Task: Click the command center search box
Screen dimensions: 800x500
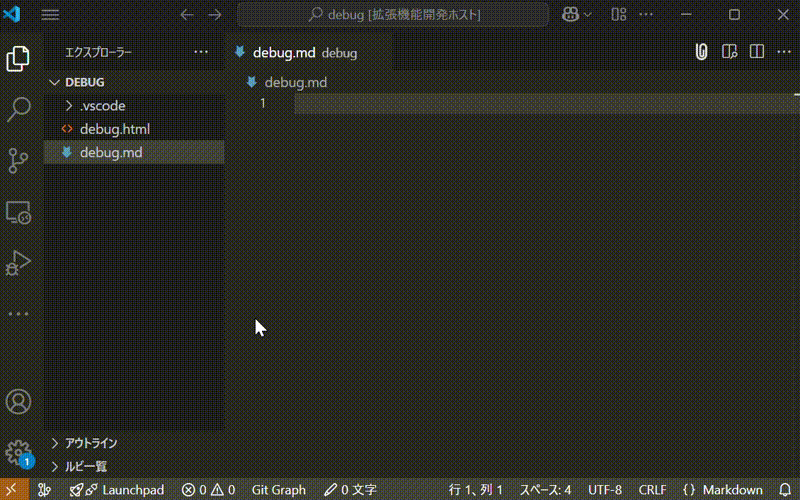Action: click(393, 15)
